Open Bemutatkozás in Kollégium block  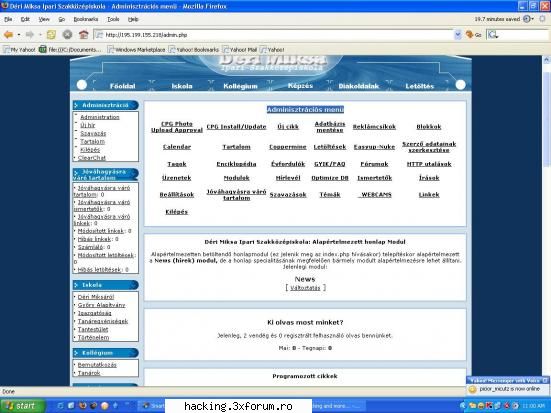[97, 365]
